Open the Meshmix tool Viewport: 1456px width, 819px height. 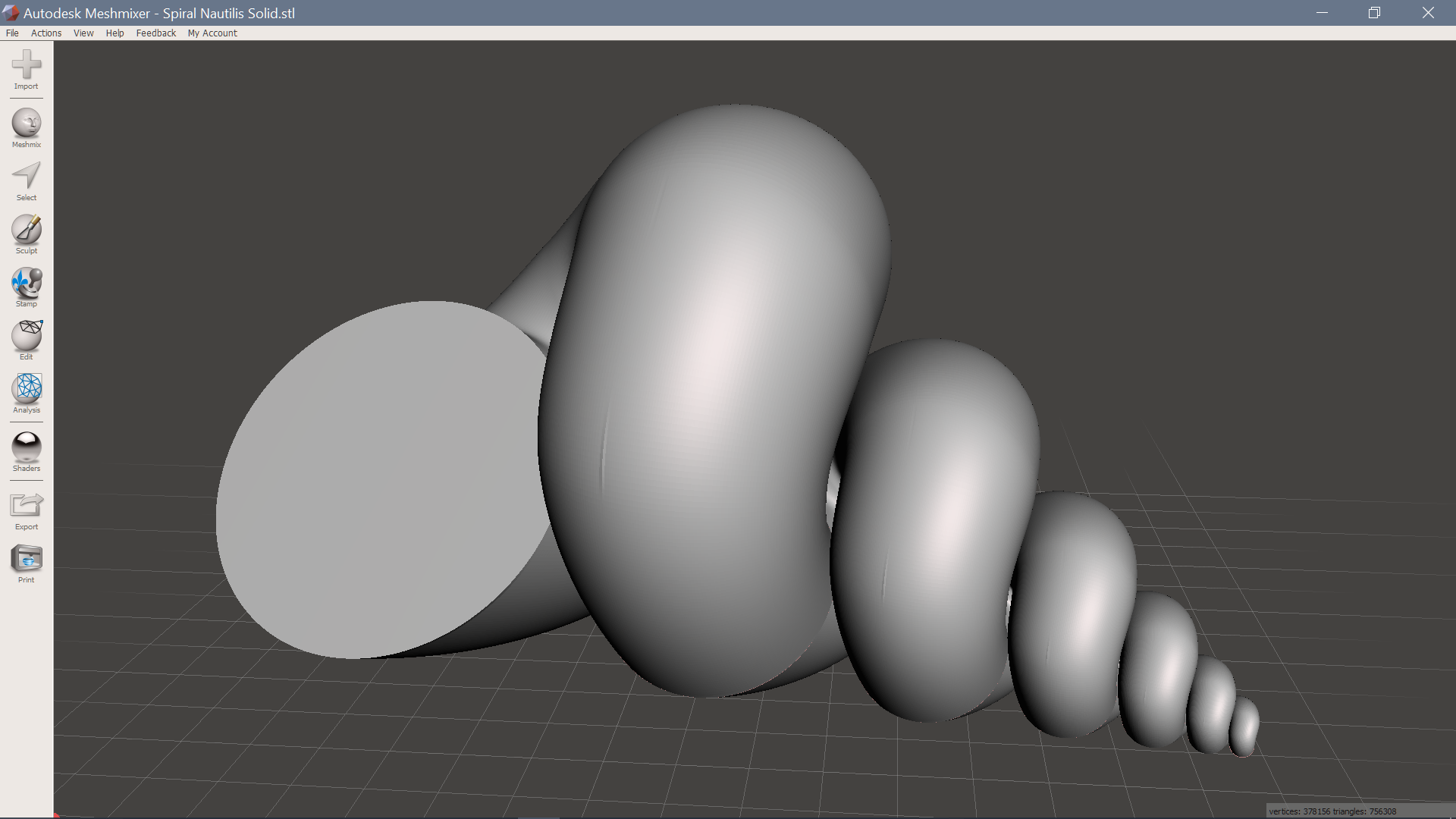pyautogui.click(x=27, y=123)
